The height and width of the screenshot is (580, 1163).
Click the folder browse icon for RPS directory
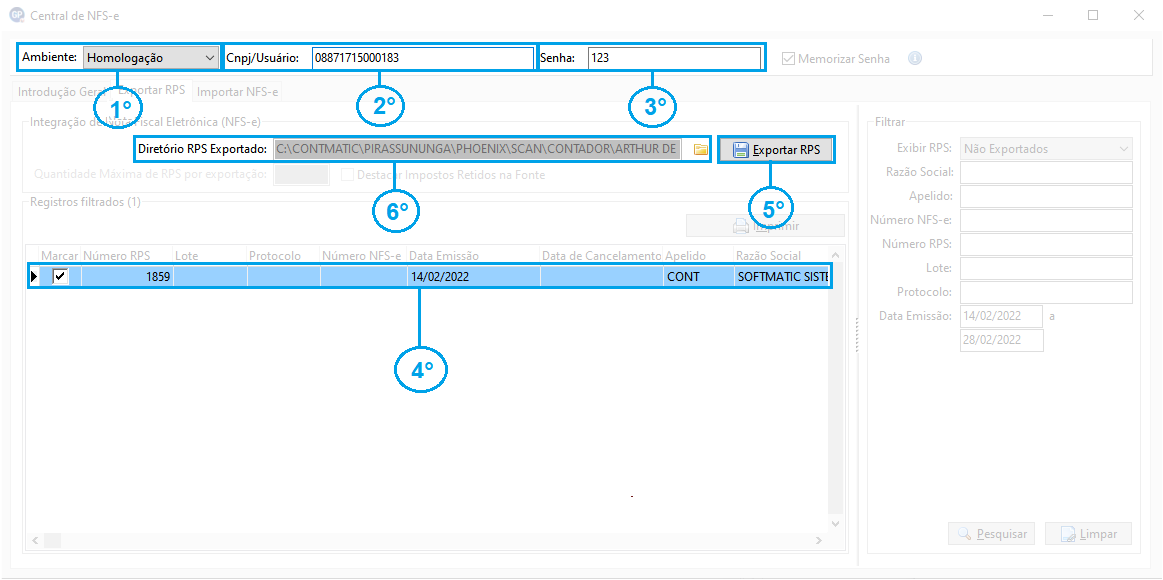700,149
